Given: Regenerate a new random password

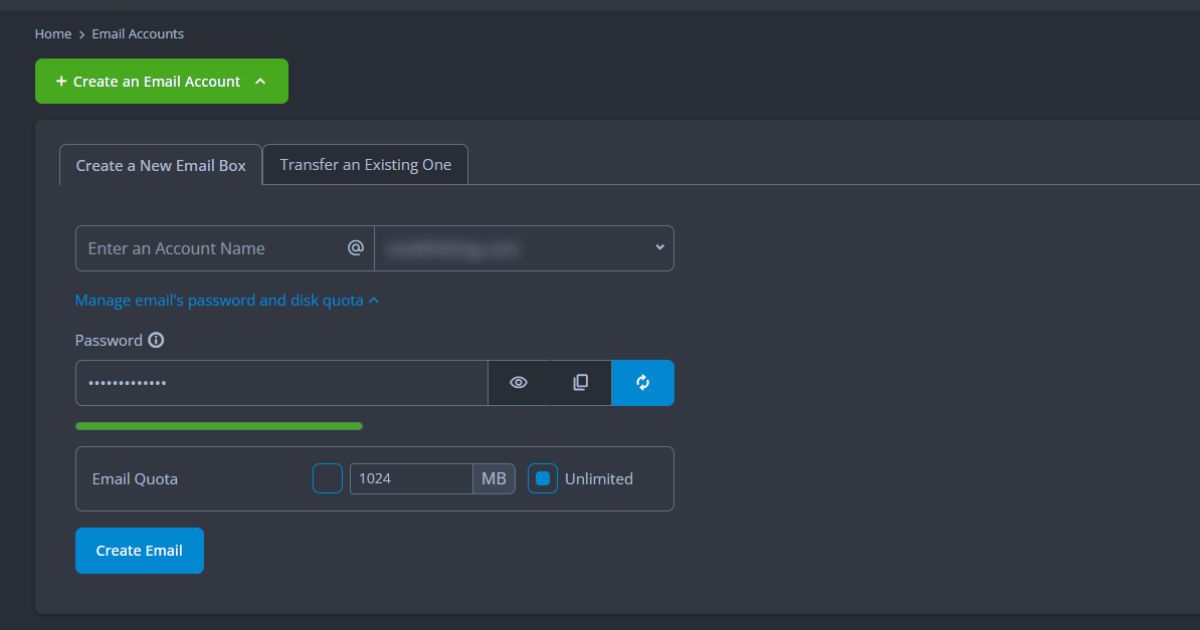Looking at the screenshot, I should pos(643,383).
